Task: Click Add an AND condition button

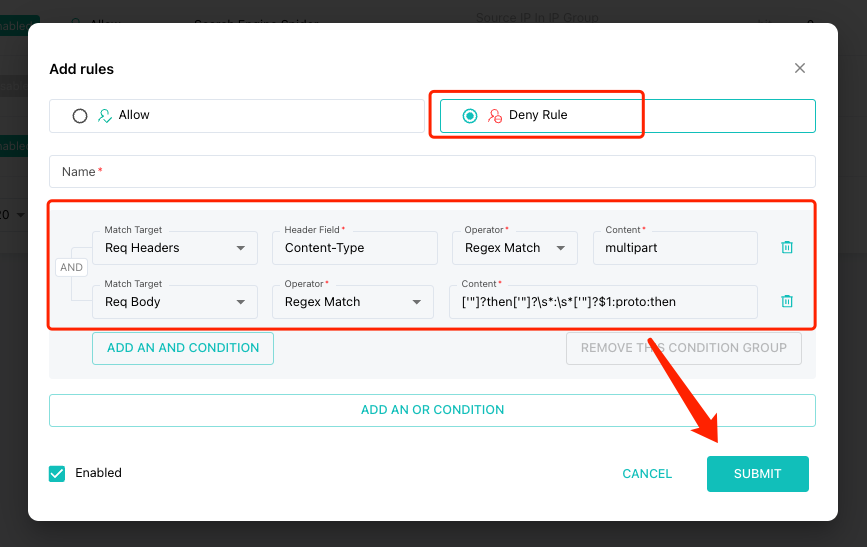Action: (183, 348)
